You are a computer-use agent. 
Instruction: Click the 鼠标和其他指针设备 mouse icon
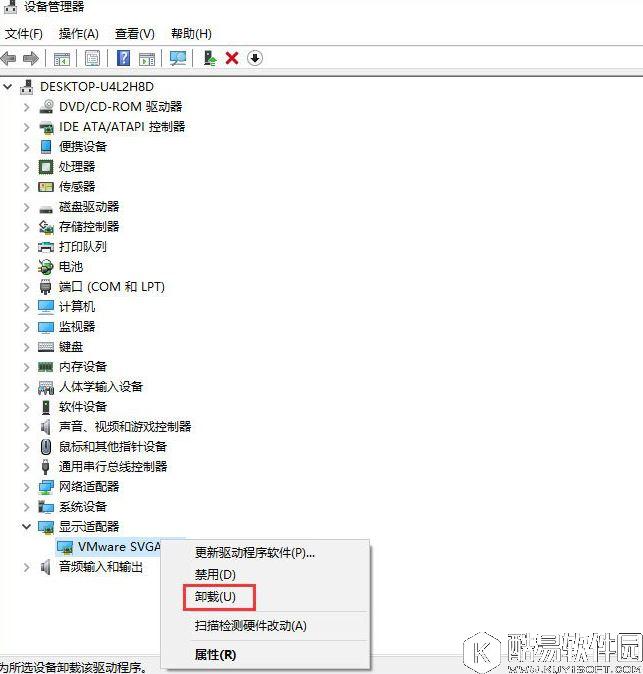(46, 447)
